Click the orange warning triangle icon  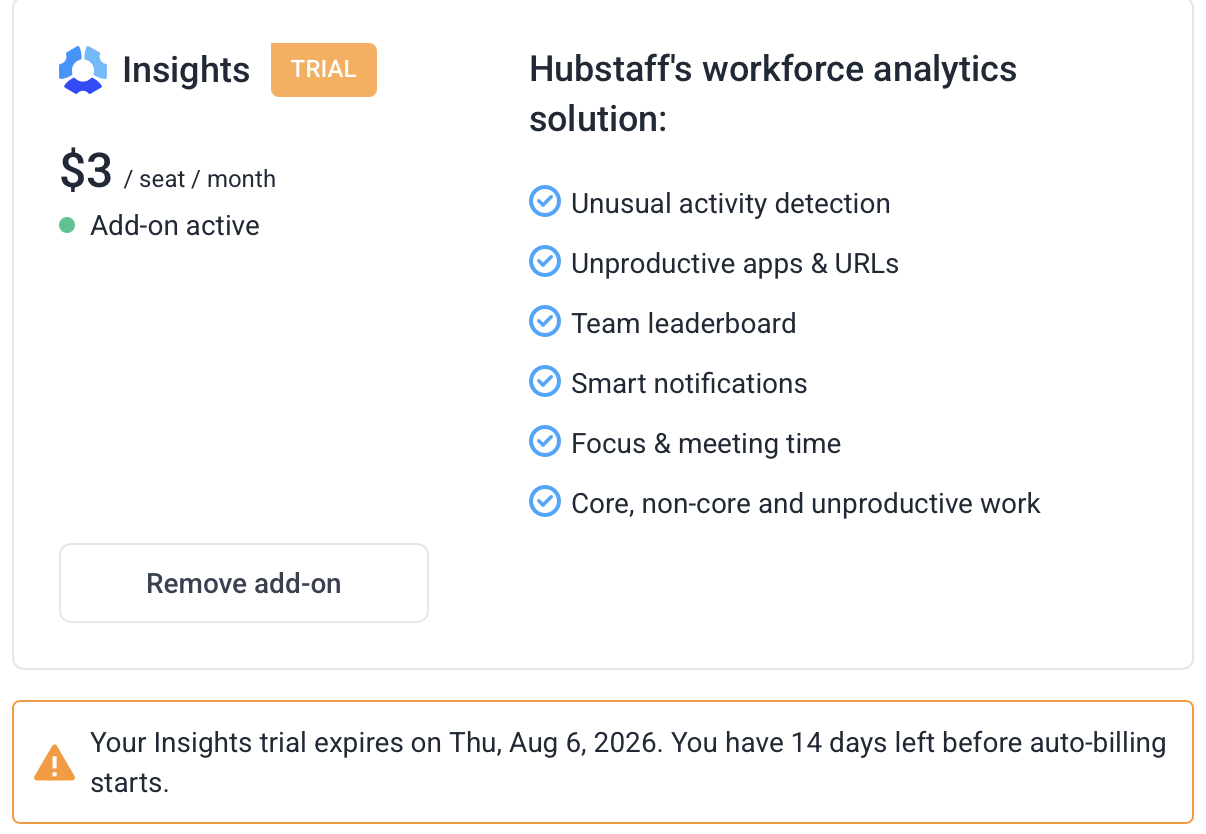pos(54,762)
